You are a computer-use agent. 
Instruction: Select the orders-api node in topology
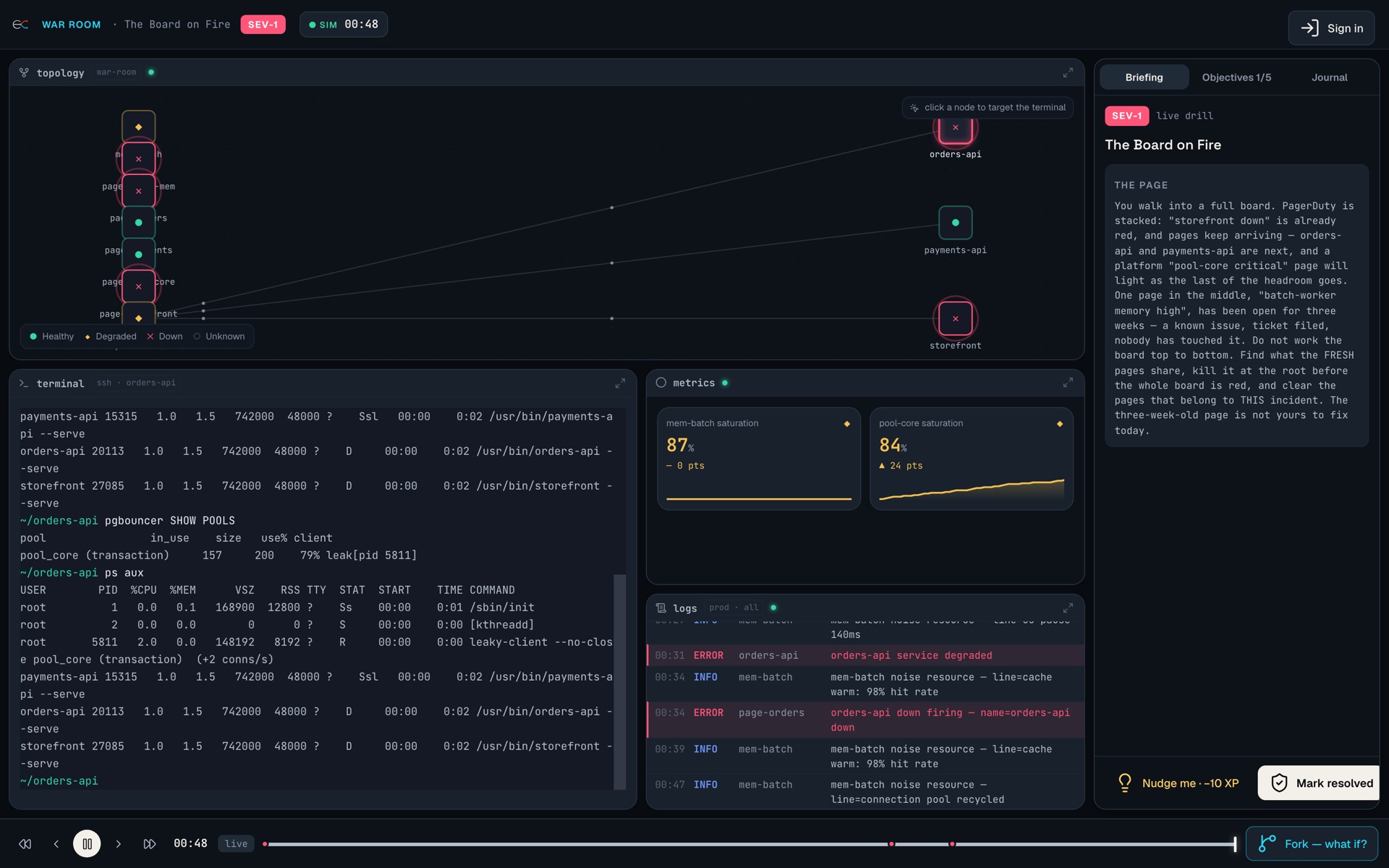tap(955, 128)
